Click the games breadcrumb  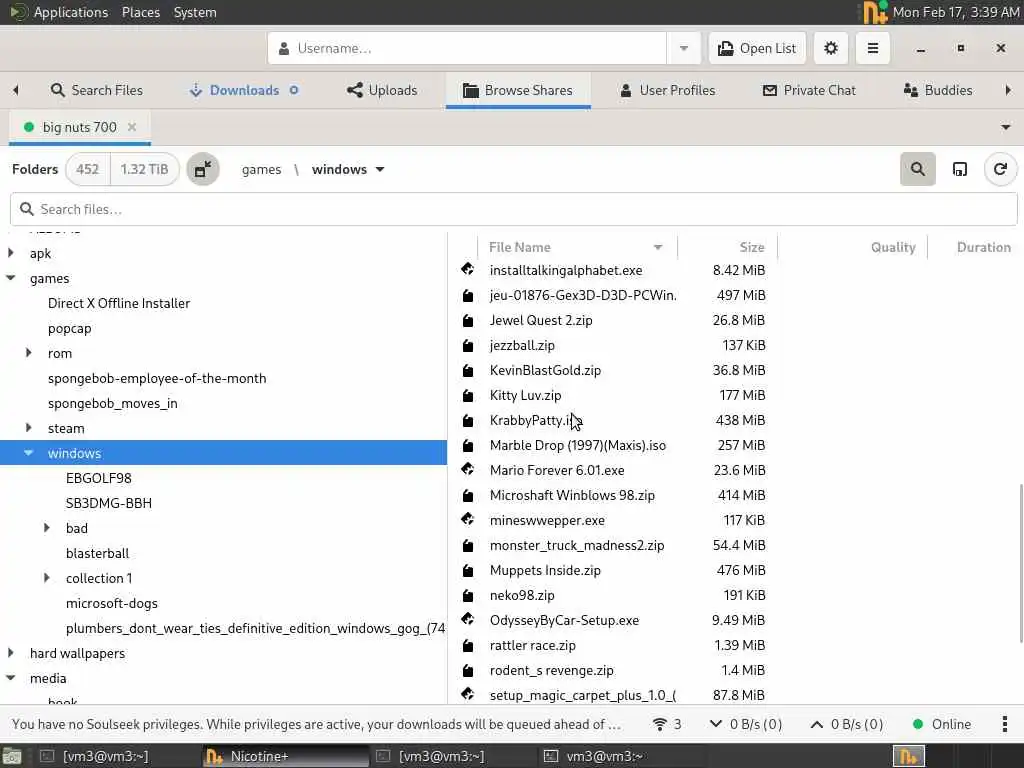[x=261, y=170]
